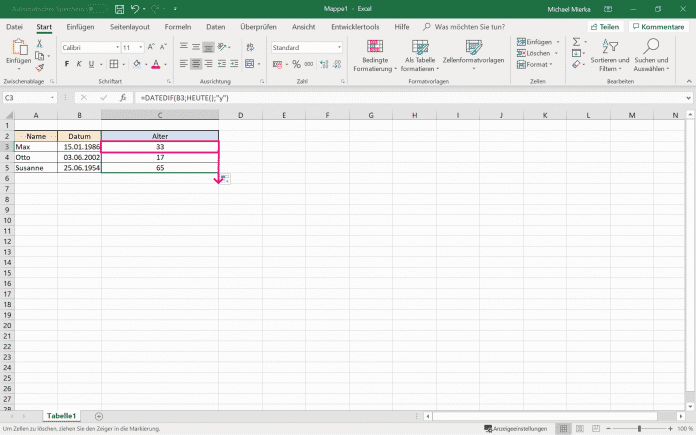Click the Format Painter brush icon

coord(38,69)
